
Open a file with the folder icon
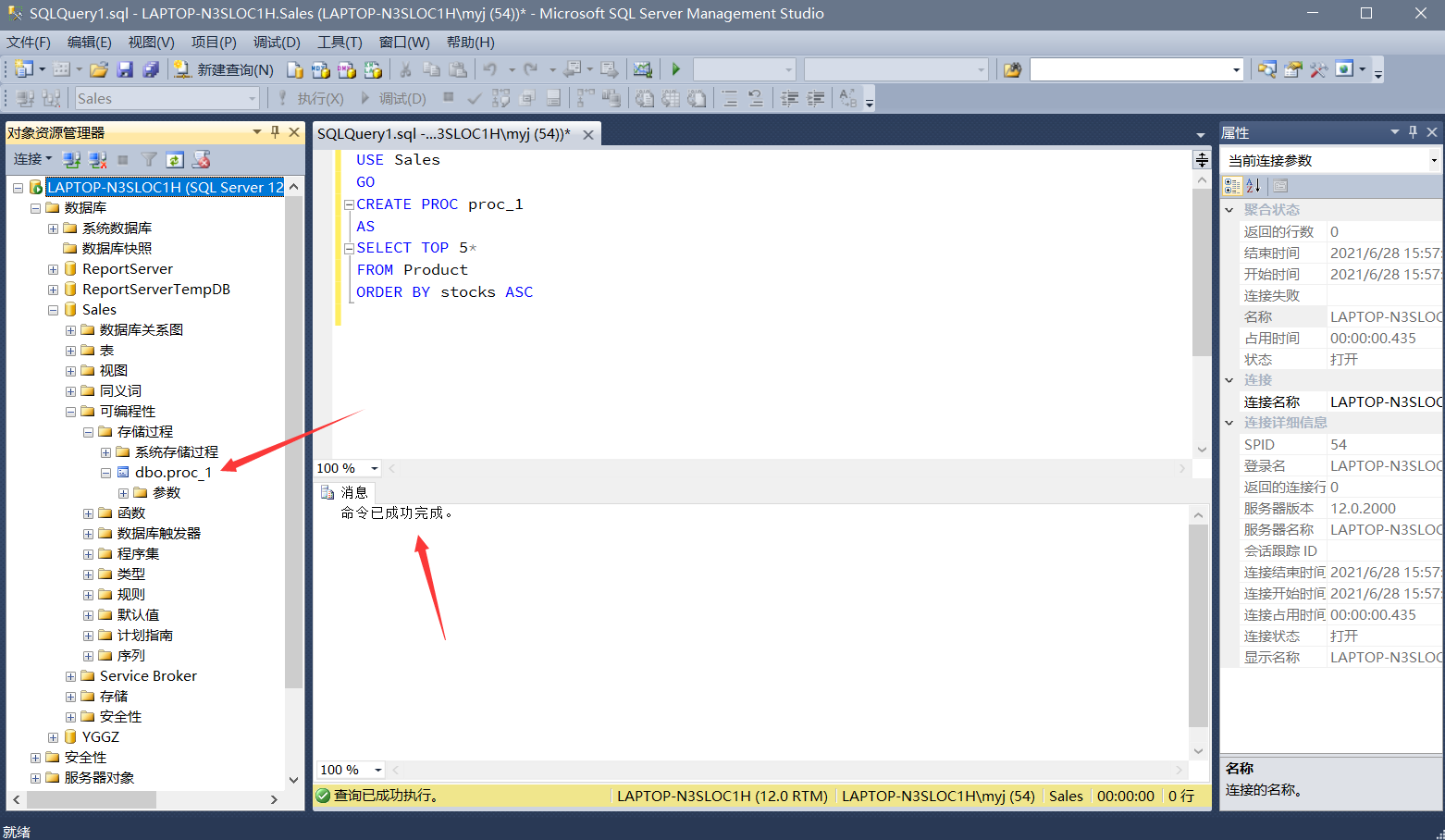click(x=99, y=69)
